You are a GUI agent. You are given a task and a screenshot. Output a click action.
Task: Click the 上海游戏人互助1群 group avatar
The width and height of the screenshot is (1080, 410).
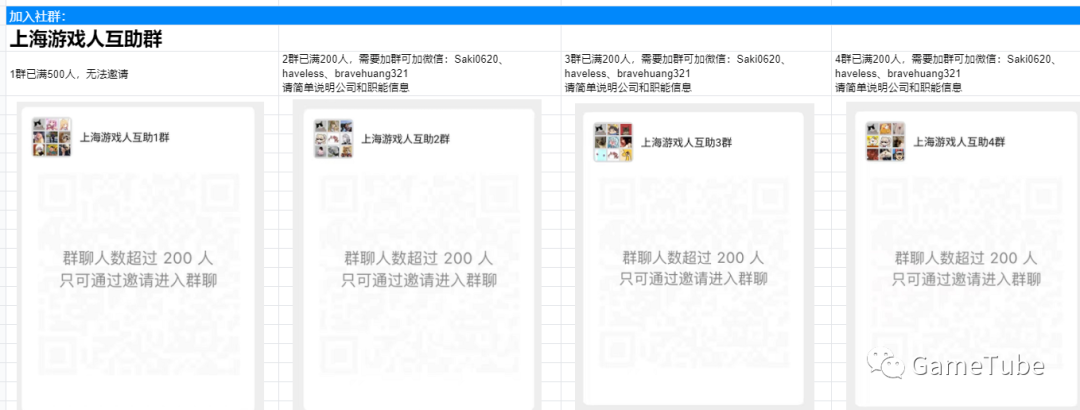(52, 137)
